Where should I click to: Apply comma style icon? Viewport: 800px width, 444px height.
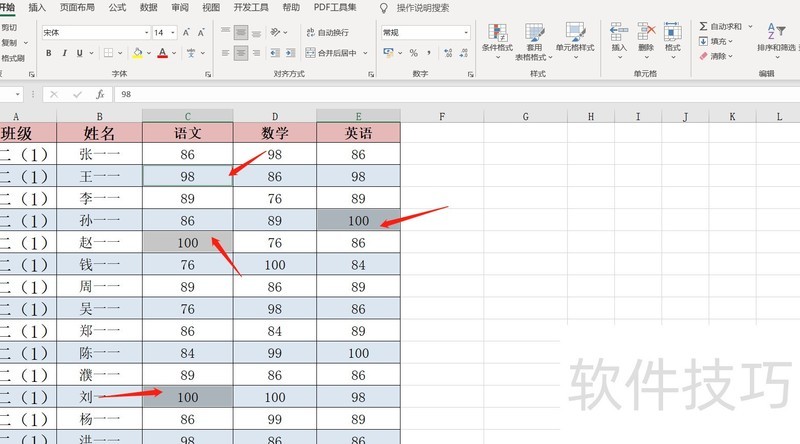(429, 53)
